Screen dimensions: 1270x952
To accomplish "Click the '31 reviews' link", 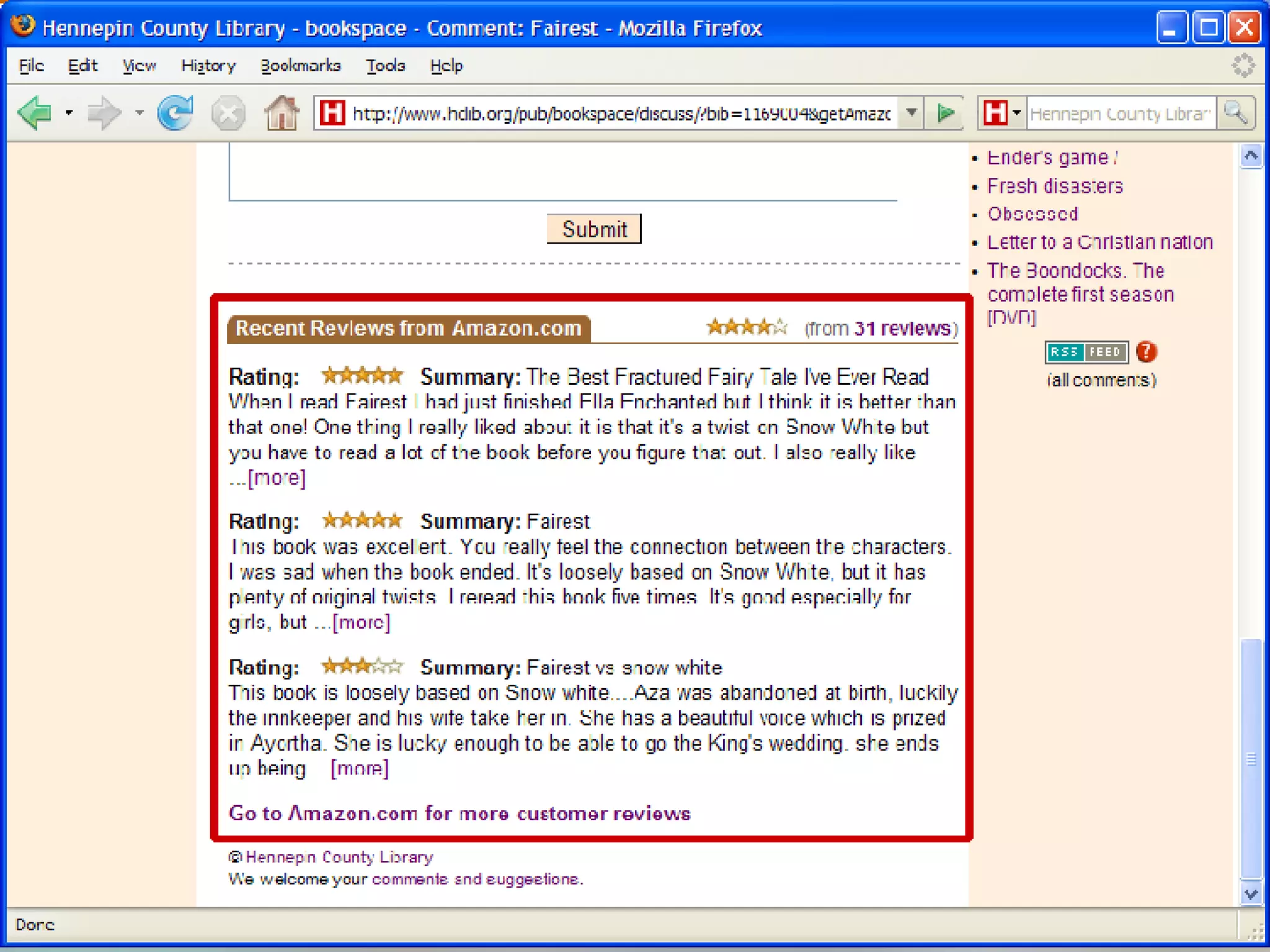I will [902, 328].
